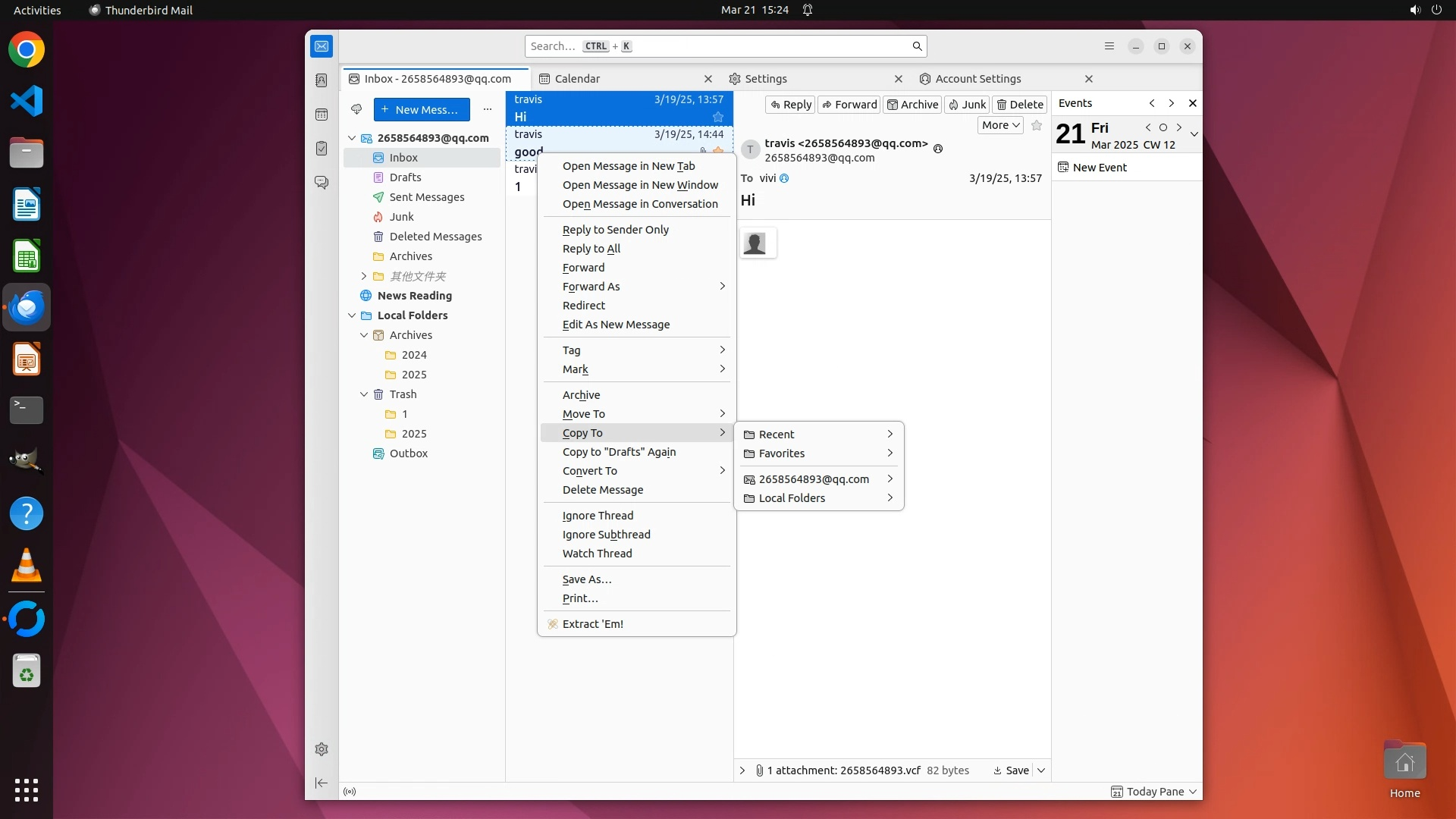Expand the 其他文件夹 folder
The height and width of the screenshot is (819, 1456).
[x=364, y=276]
